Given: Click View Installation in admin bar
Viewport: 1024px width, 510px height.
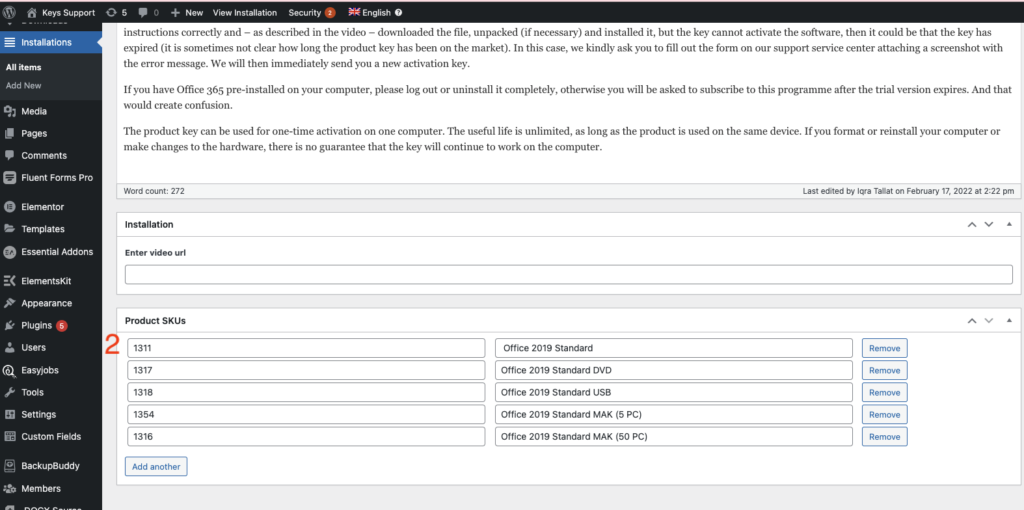Looking at the screenshot, I should tap(244, 13).
